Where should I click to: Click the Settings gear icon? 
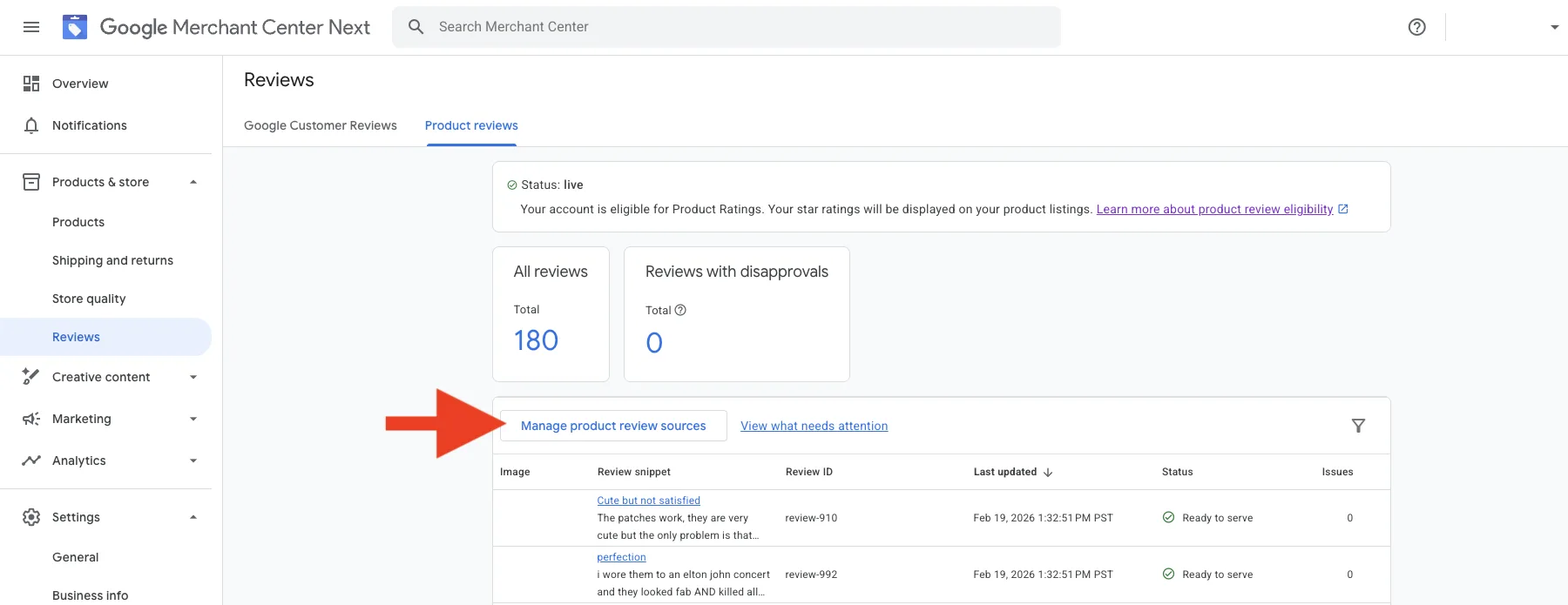point(31,517)
